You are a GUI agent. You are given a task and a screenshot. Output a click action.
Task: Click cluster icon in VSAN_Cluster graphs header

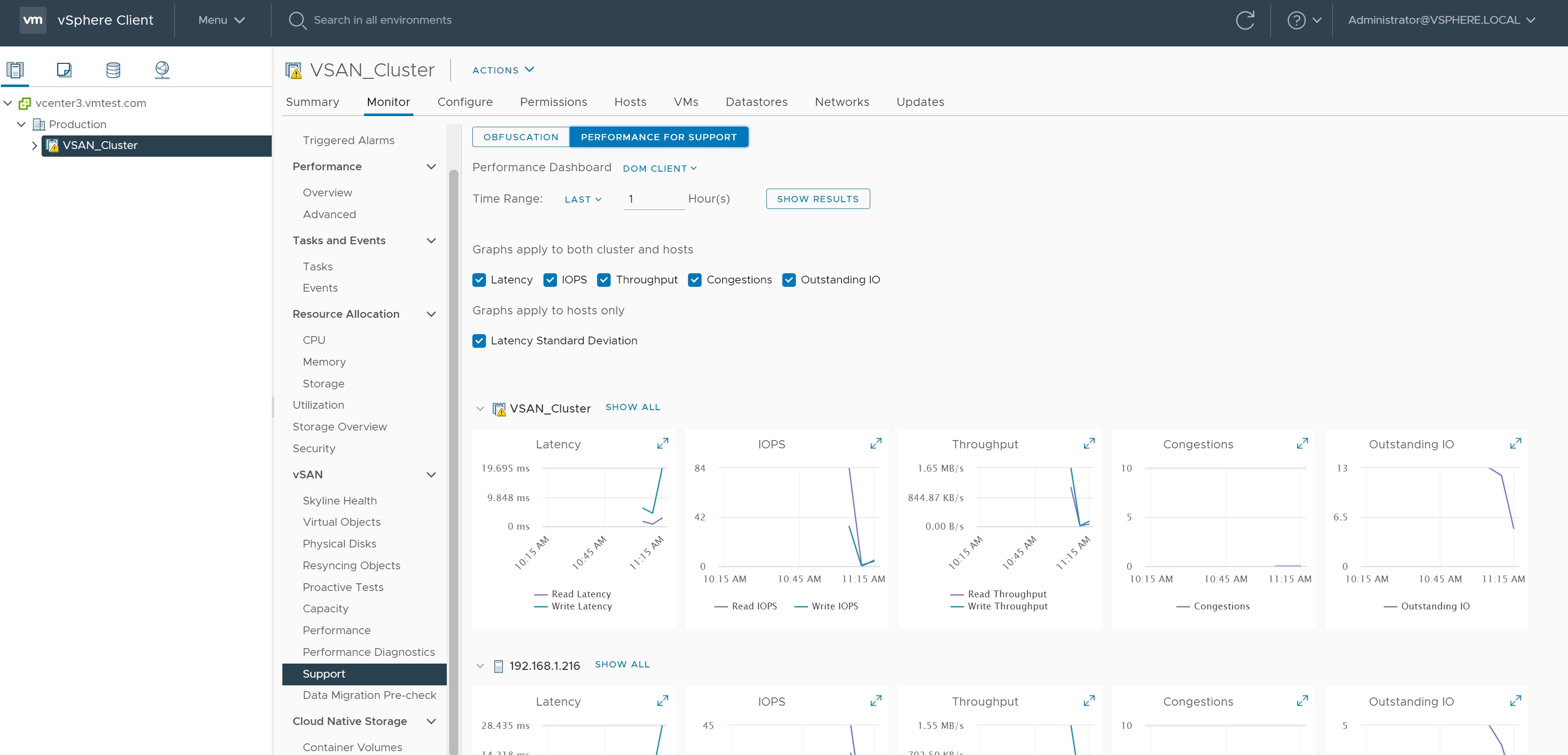point(499,409)
